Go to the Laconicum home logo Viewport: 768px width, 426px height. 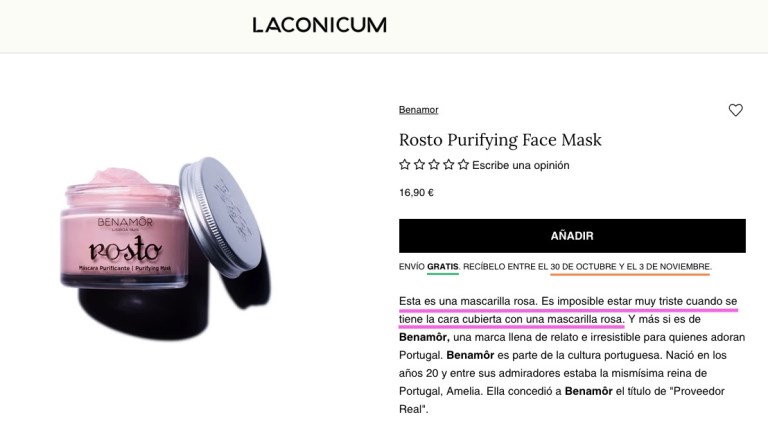[x=319, y=25]
